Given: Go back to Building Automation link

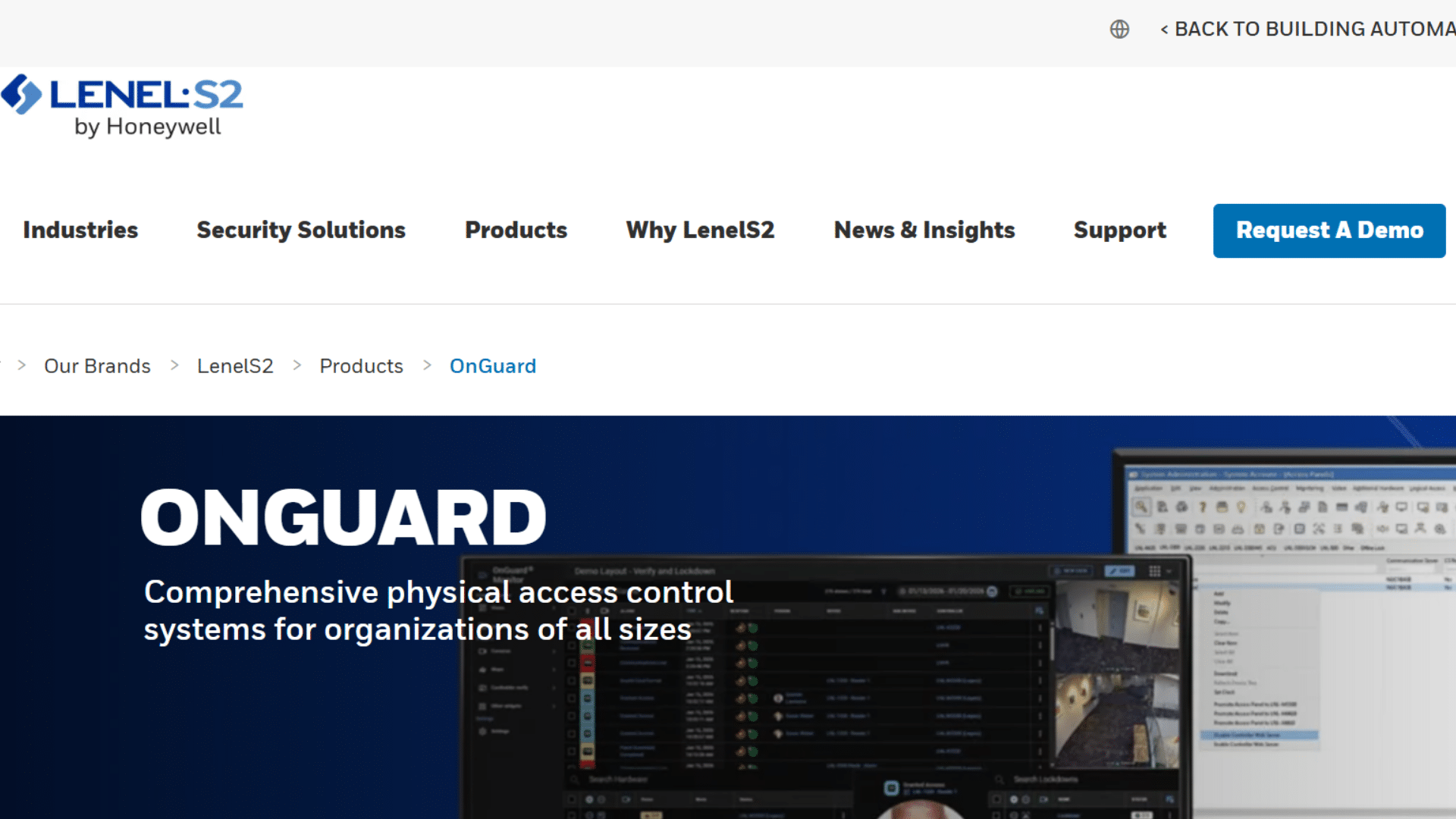Looking at the screenshot, I should click(1307, 29).
